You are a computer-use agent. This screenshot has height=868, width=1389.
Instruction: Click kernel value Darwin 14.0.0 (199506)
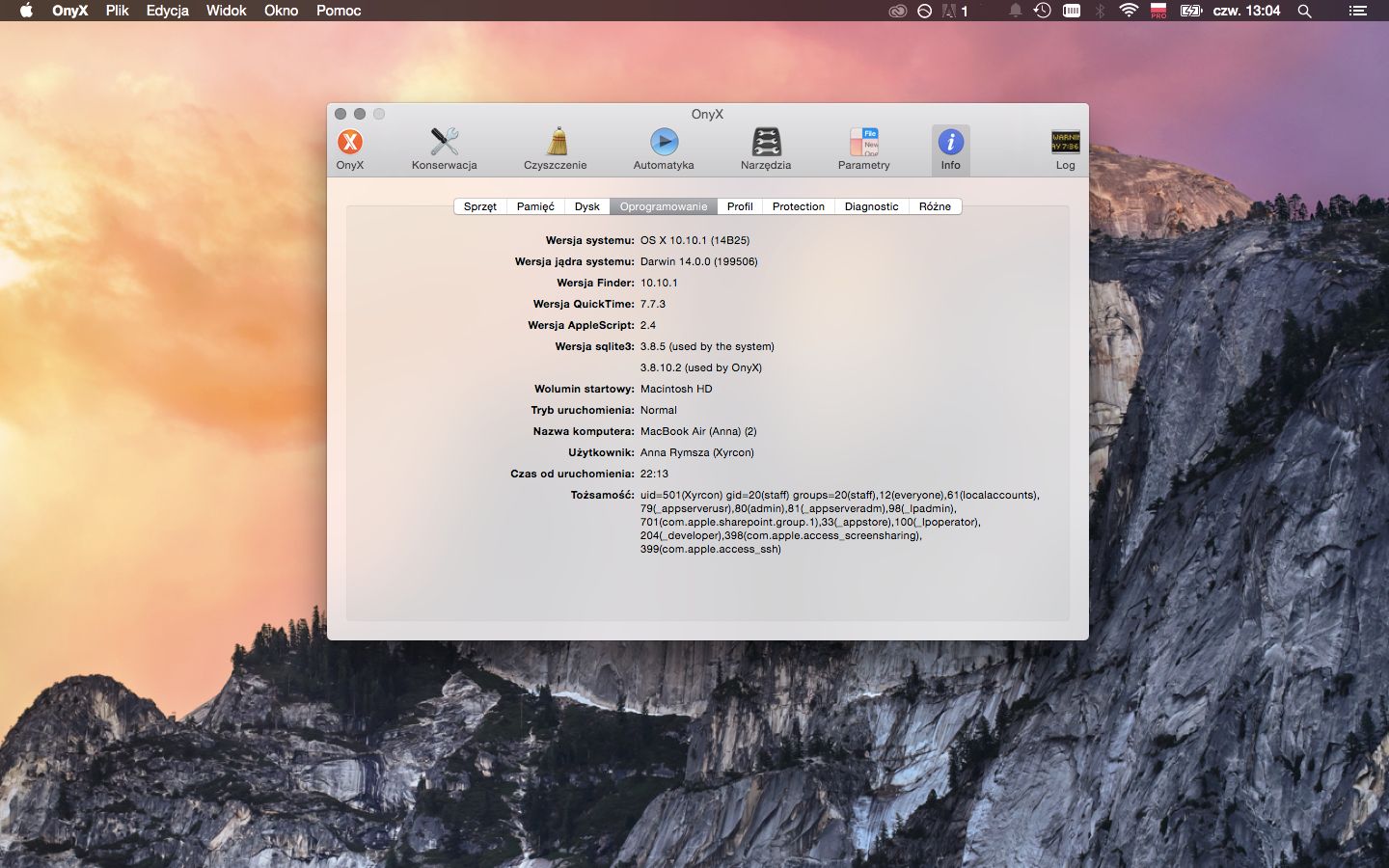pyautogui.click(x=698, y=261)
